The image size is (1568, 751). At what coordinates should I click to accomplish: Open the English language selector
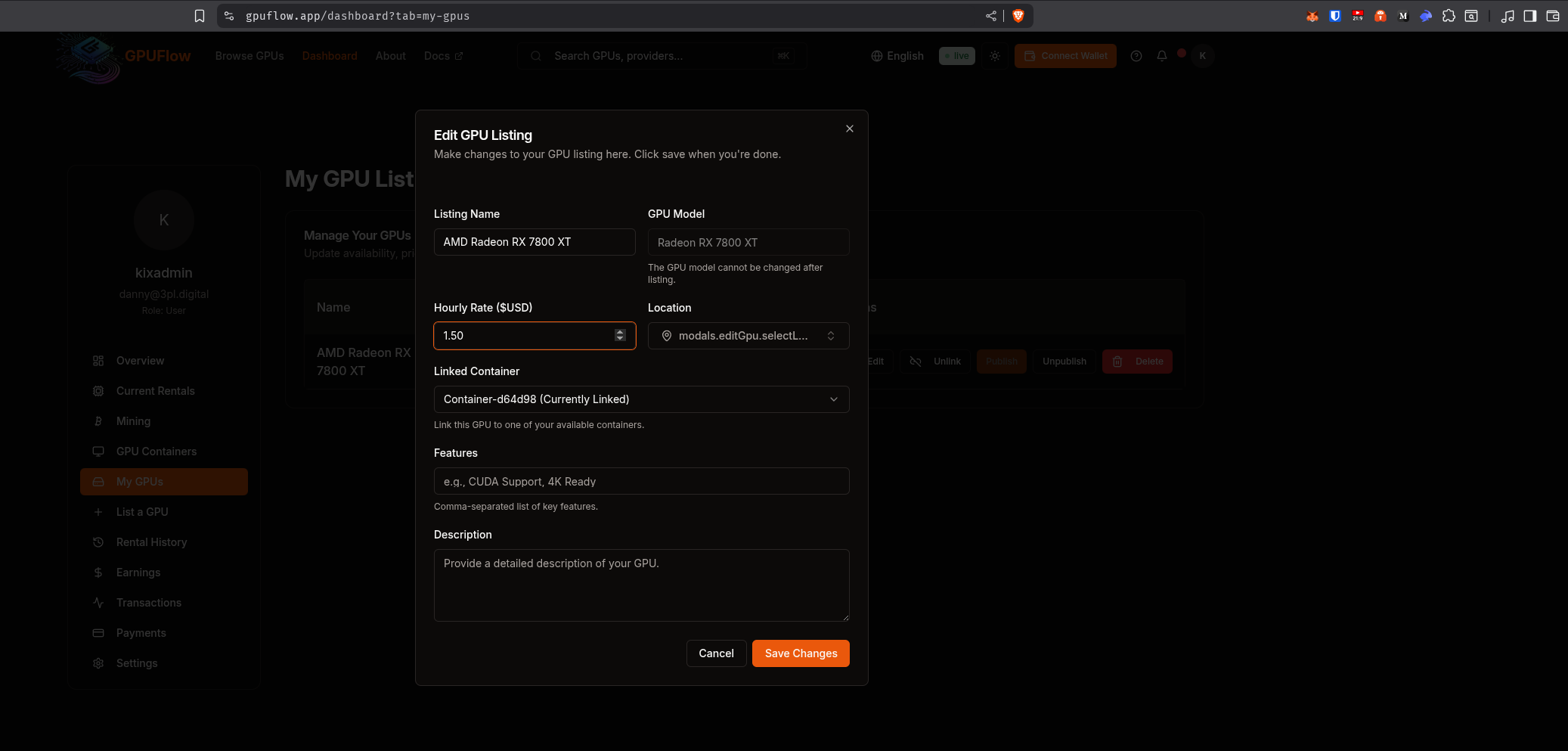pos(897,56)
